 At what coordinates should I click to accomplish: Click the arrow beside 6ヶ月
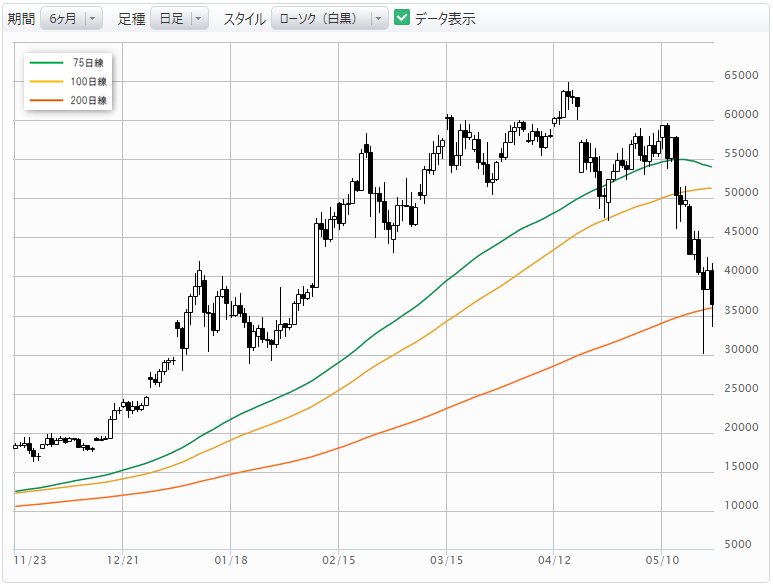pyautogui.click(x=92, y=19)
